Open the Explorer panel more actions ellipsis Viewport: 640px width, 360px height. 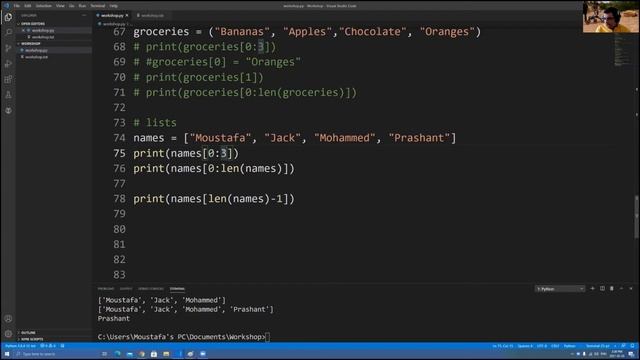coord(84,16)
